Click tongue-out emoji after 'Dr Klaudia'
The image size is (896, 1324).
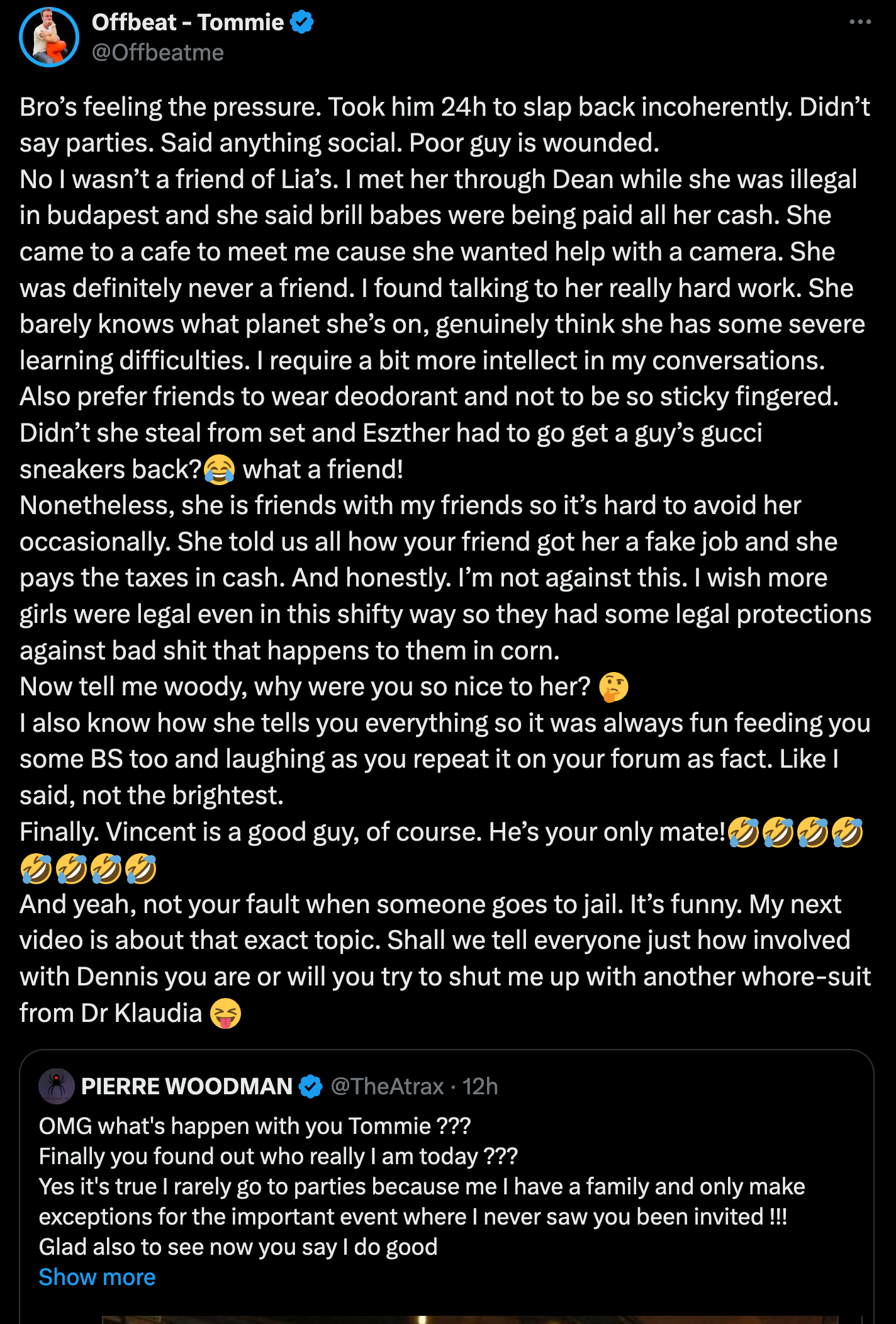[x=225, y=1013]
